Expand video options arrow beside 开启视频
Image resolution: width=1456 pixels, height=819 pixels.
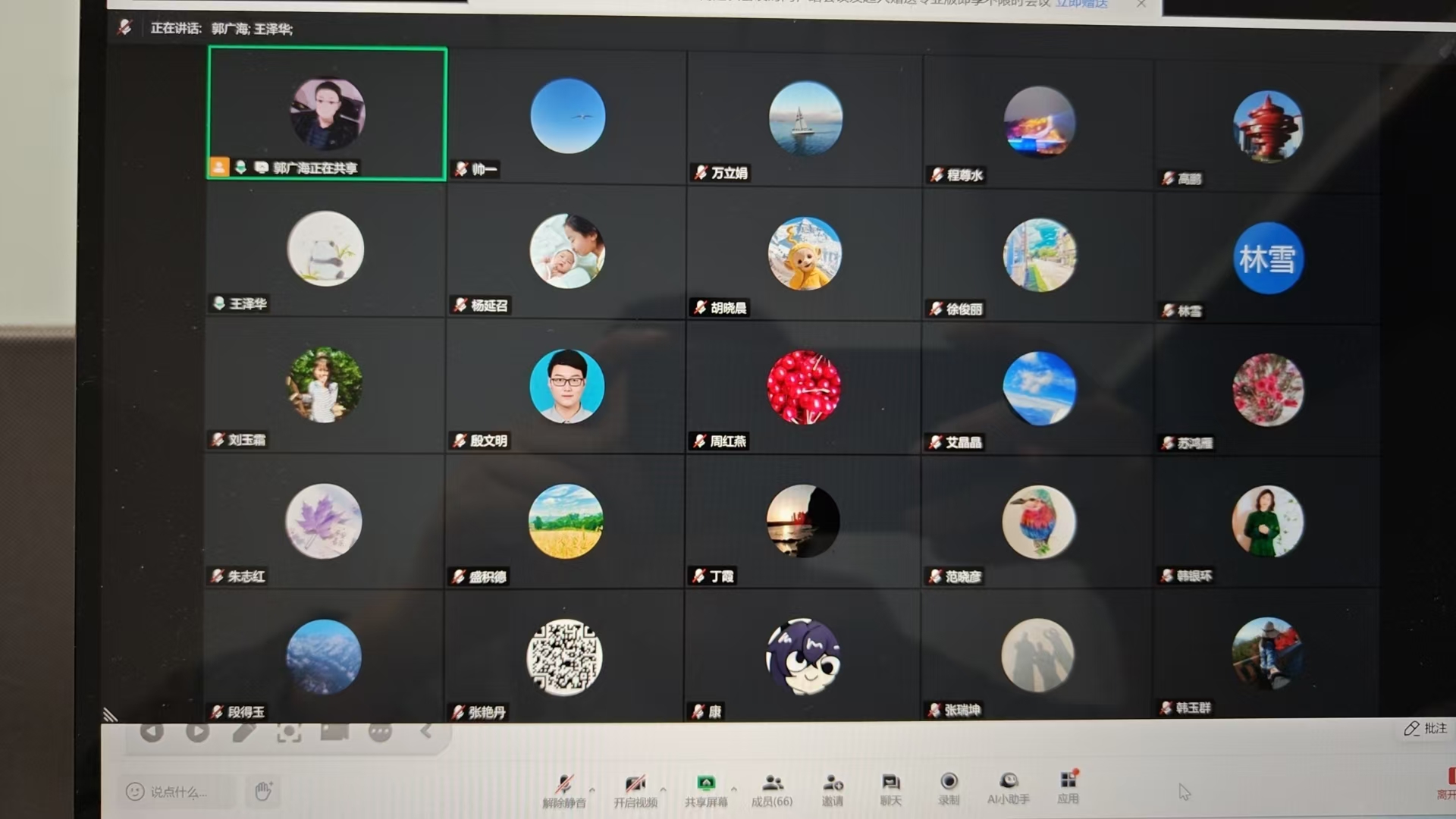click(x=664, y=789)
